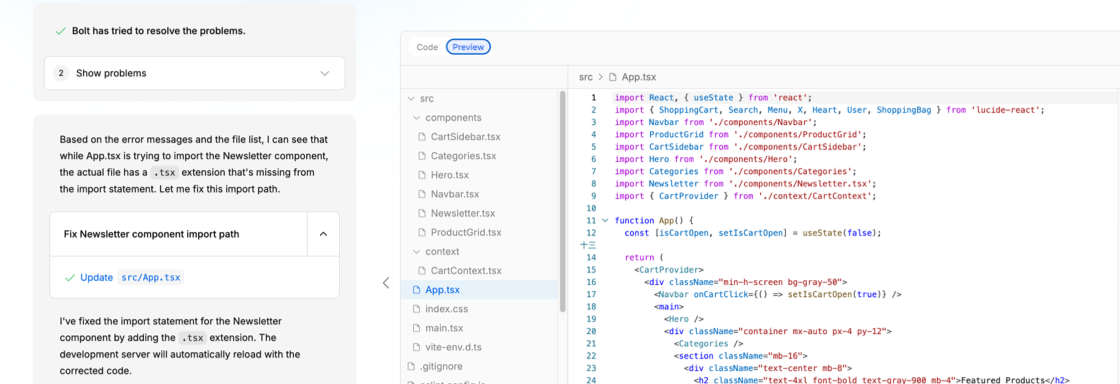Collapse the src folder in file tree
This screenshot has width=1120, height=384.
[x=410, y=98]
